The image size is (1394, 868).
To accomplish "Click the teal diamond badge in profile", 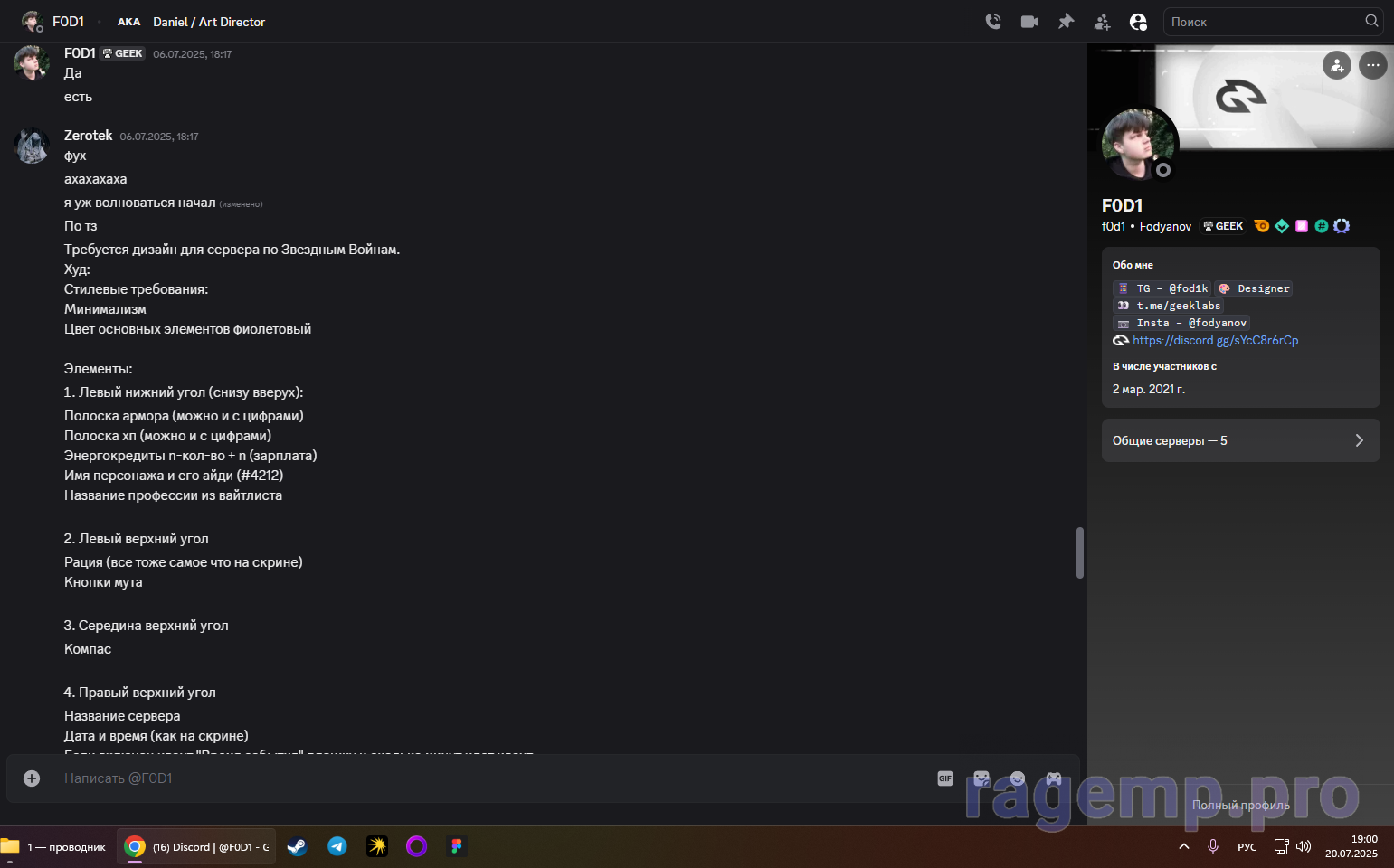I will [x=1282, y=226].
